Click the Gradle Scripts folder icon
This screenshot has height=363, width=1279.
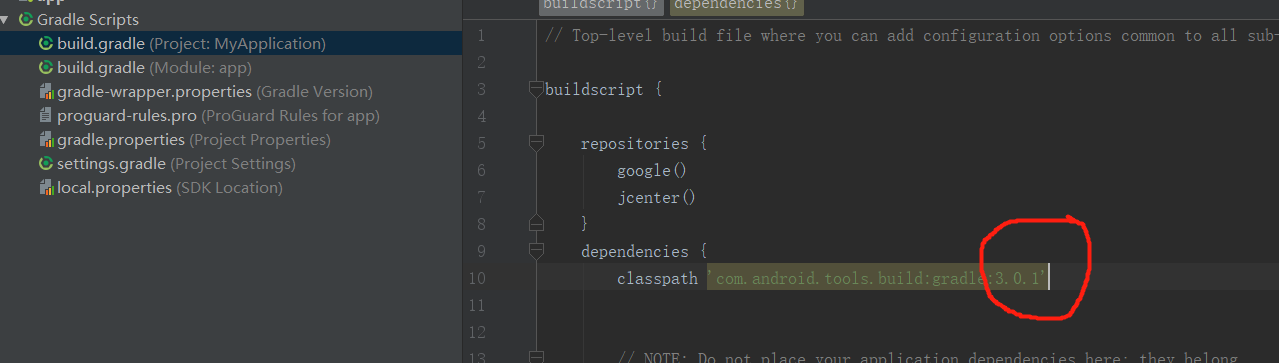[x=26, y=20]
